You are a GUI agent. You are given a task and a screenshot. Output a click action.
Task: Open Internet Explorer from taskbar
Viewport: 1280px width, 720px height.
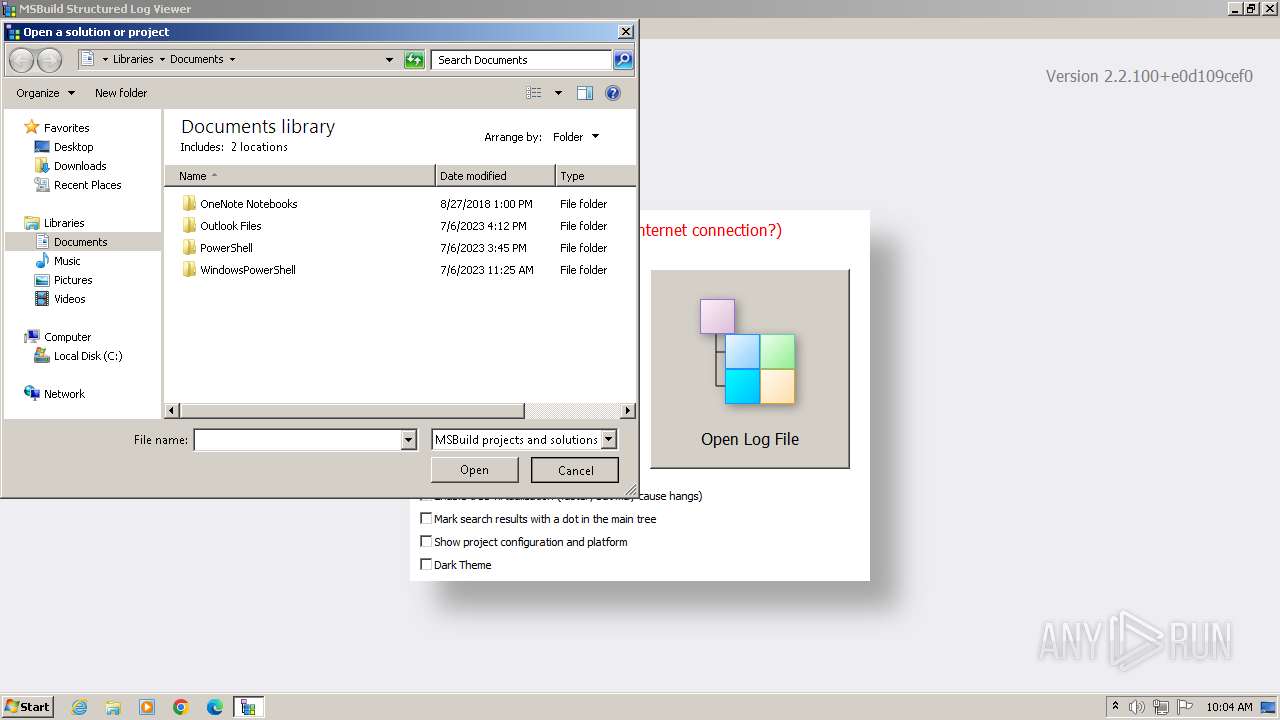click(79, 707)
